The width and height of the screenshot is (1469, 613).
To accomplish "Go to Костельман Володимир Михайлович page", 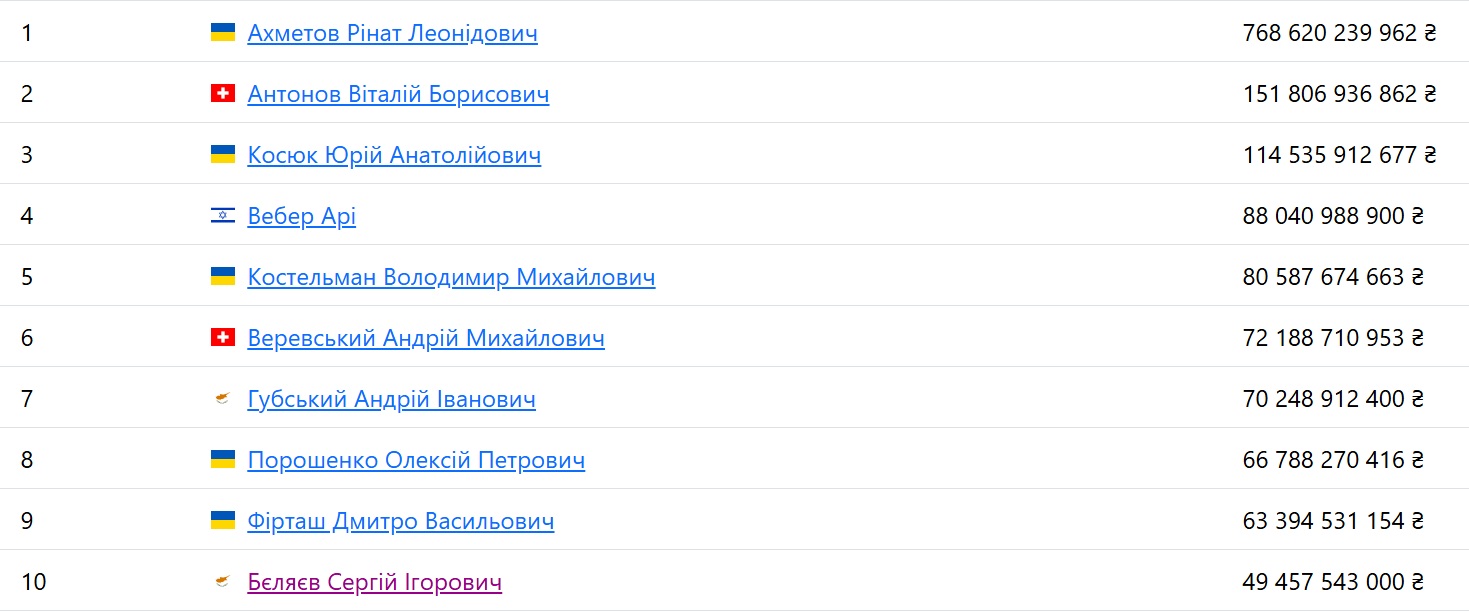I will pos(451,277).
